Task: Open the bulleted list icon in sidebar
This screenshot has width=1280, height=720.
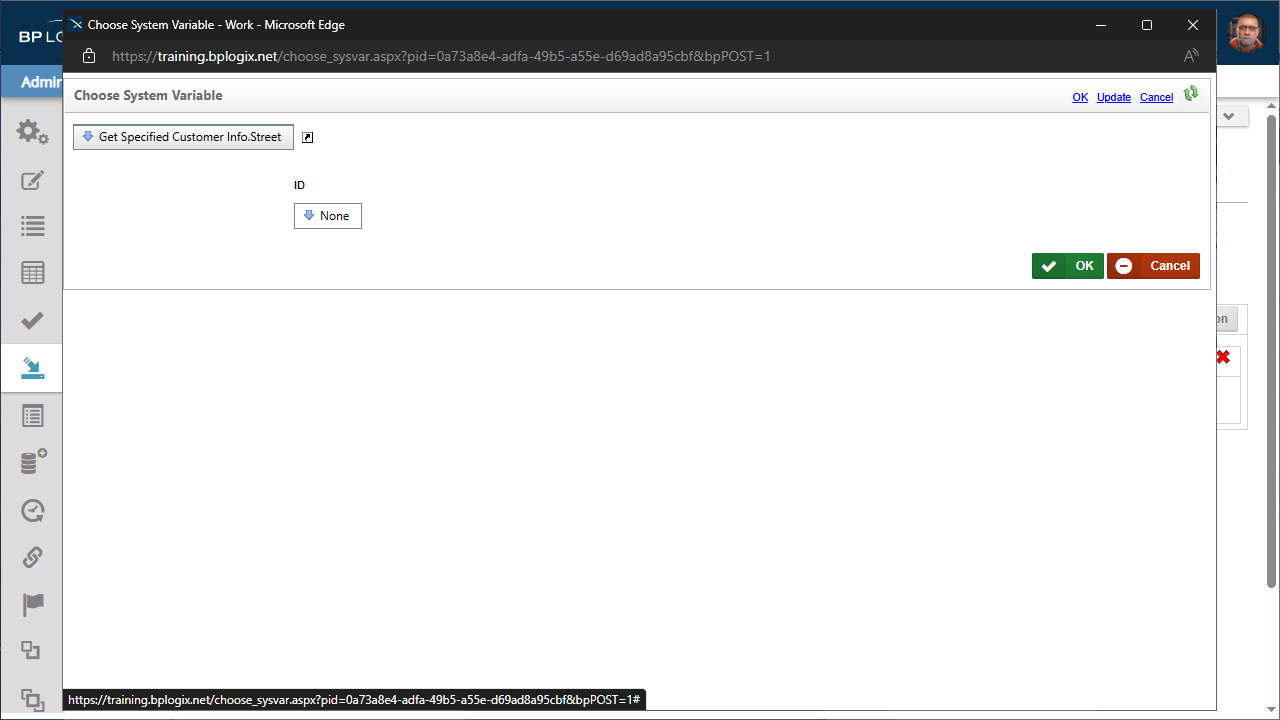Action: (x=32, y=226)
